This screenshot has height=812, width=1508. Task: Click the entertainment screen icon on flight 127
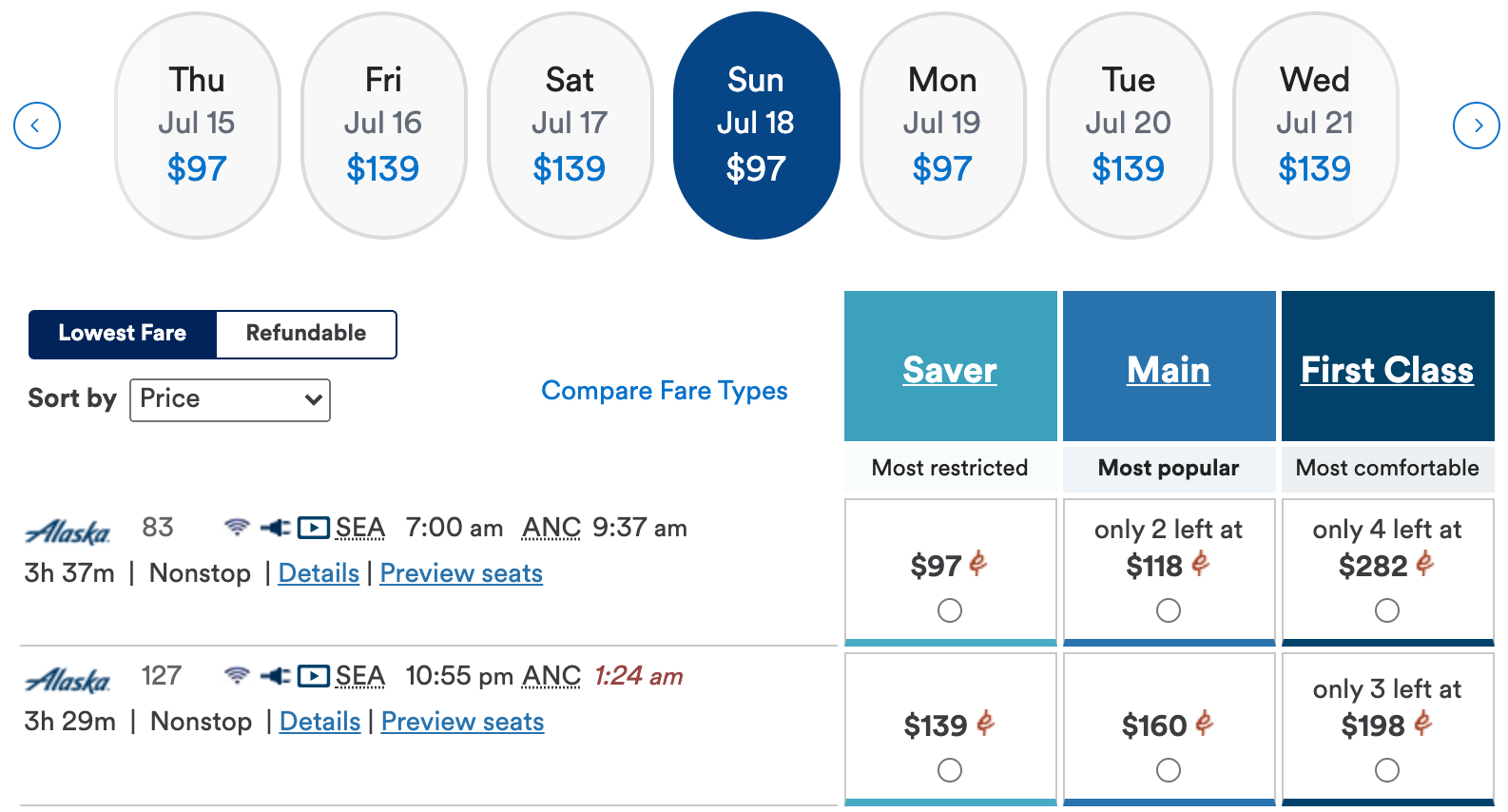pos(313,675)
